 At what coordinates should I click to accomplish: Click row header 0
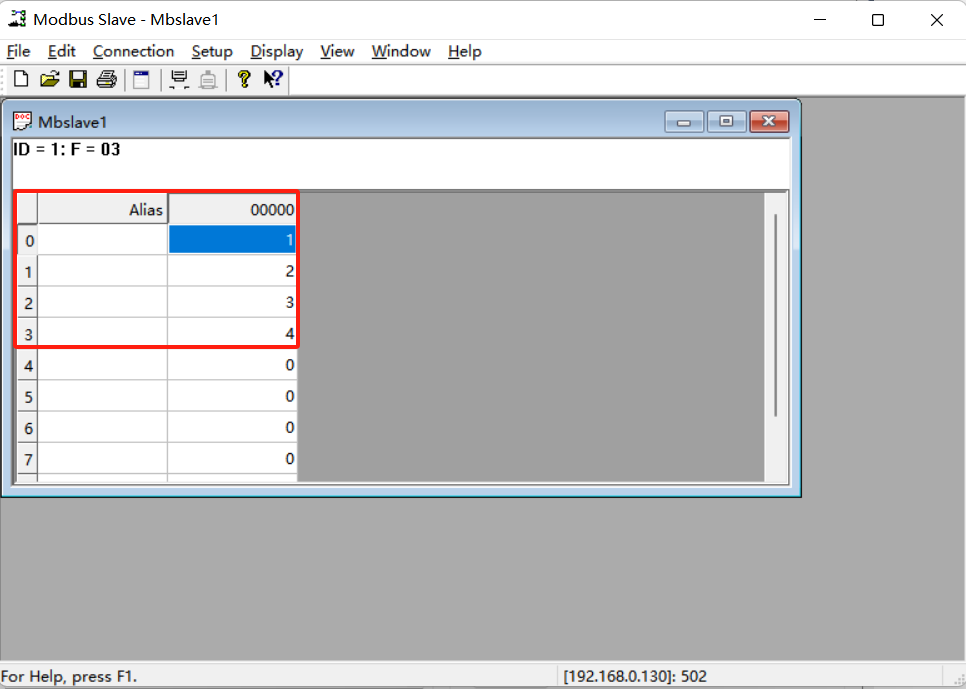(28, 240)
